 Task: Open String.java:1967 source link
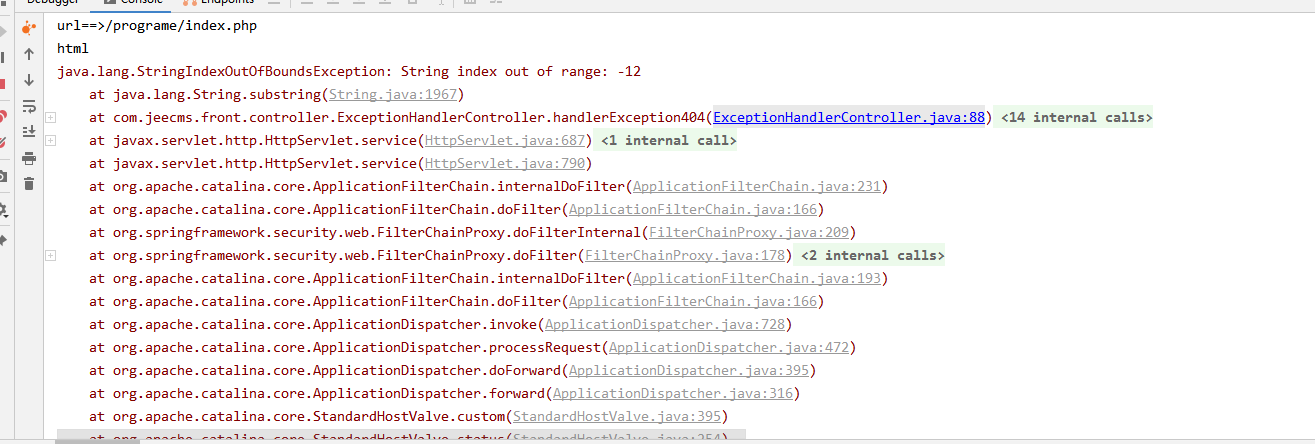[393, 95]
